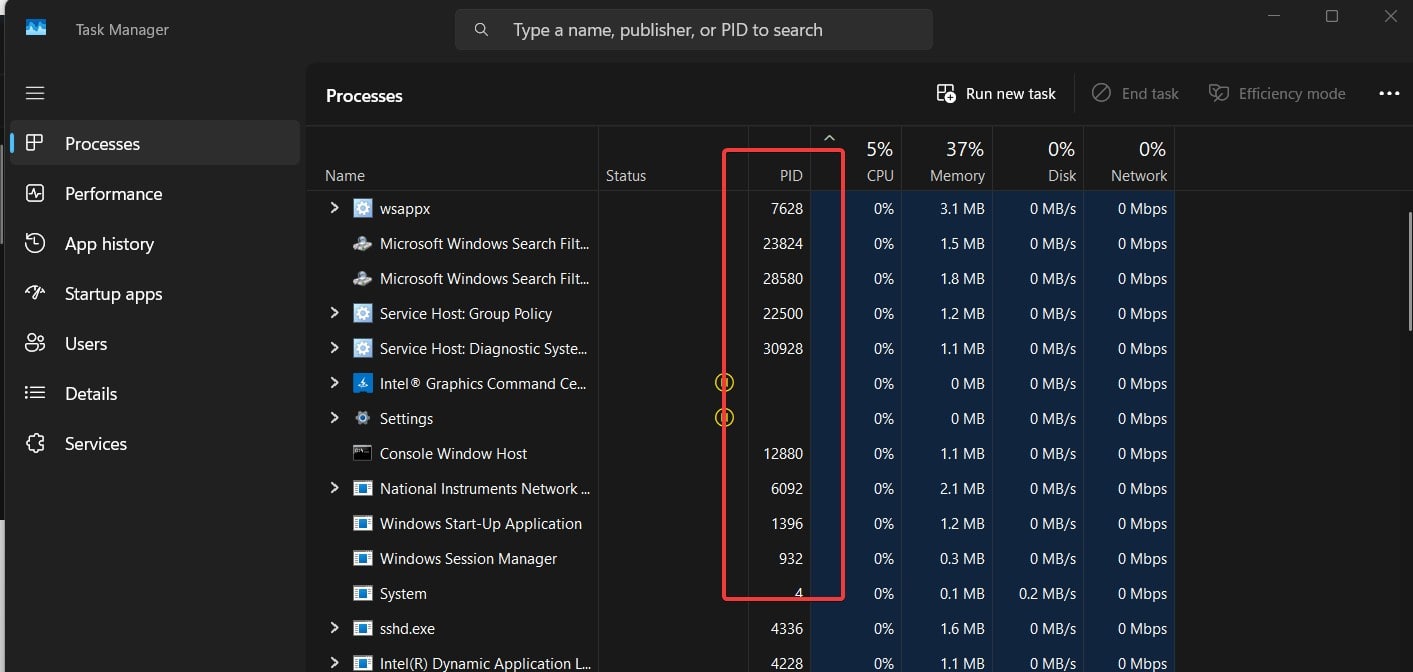Click the suspended status icon for Settings

(x=724, y=417)
